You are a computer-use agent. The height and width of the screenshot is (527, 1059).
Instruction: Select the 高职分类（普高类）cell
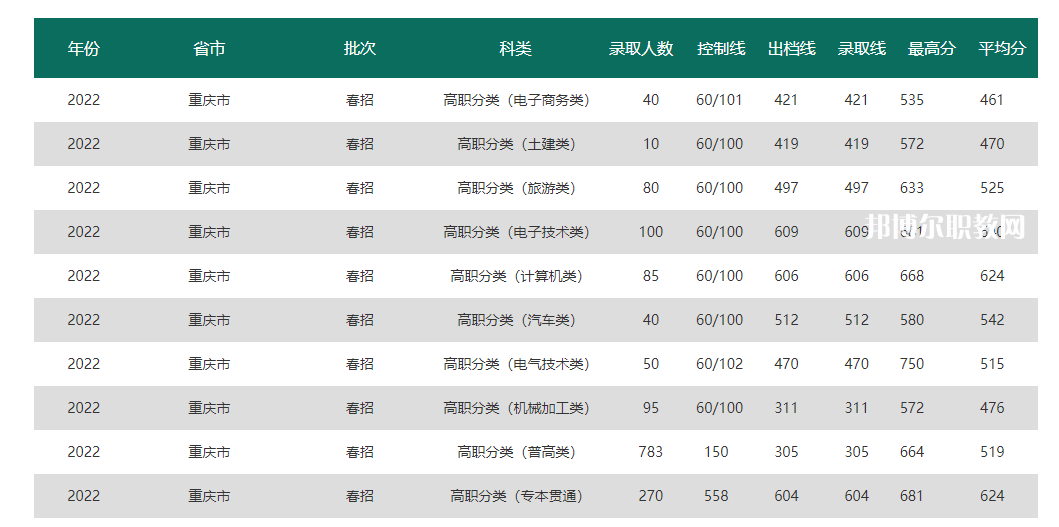(516, 451)
